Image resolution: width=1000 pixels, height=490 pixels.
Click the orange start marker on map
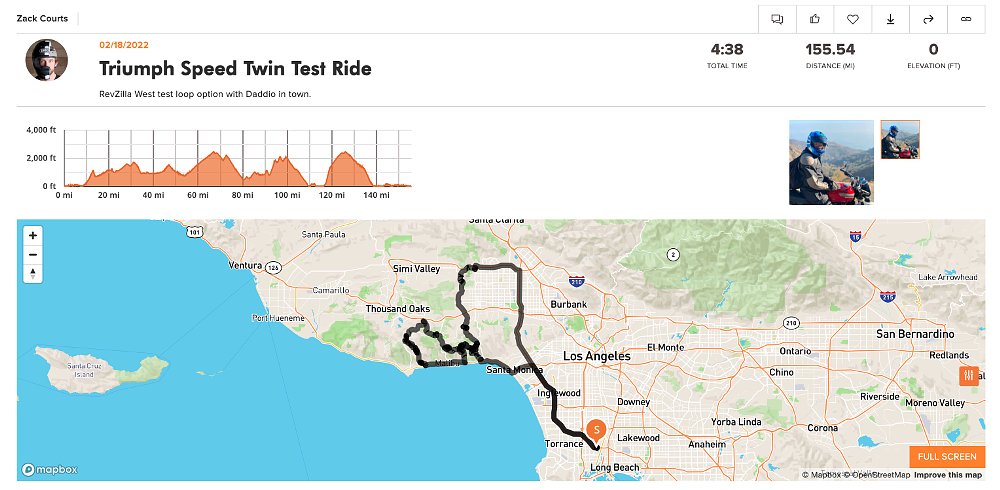[x=597, y=430]
